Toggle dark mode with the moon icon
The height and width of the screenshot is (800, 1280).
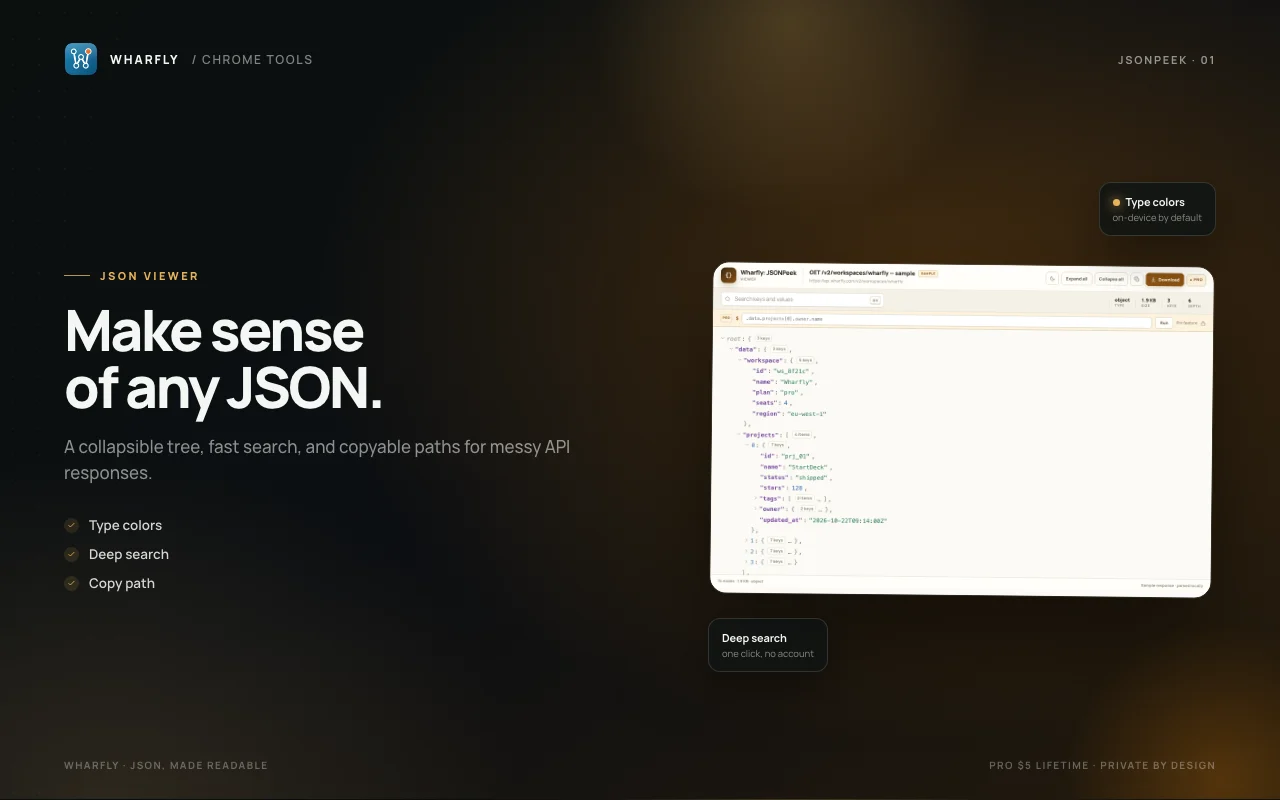pos(1052,279)
